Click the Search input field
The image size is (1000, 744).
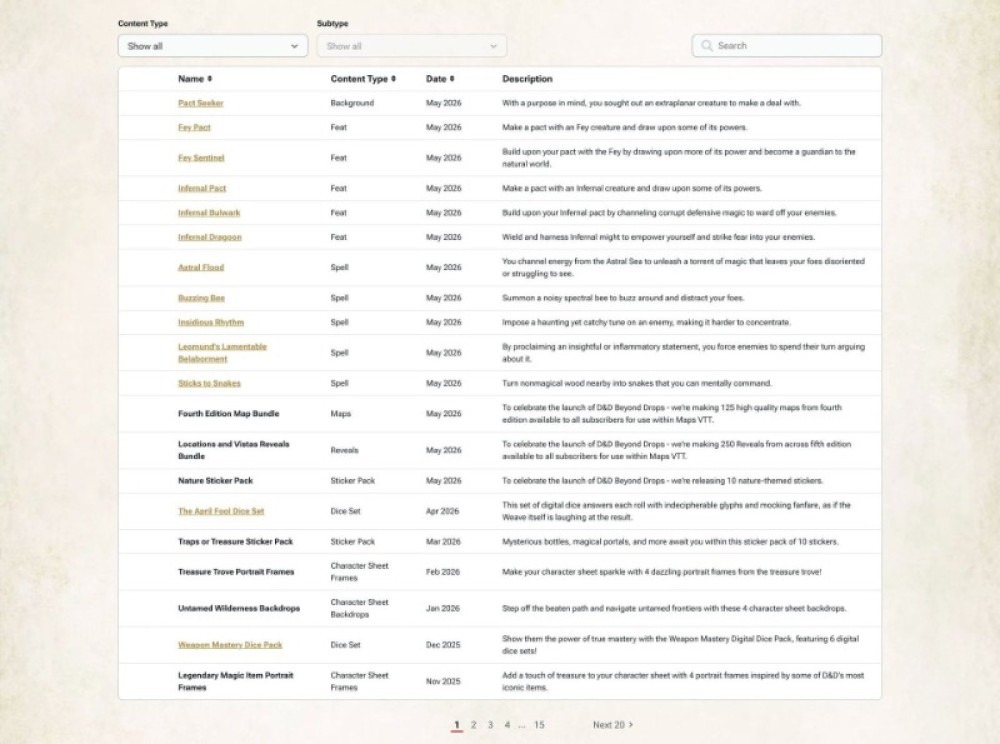[787, 46]
